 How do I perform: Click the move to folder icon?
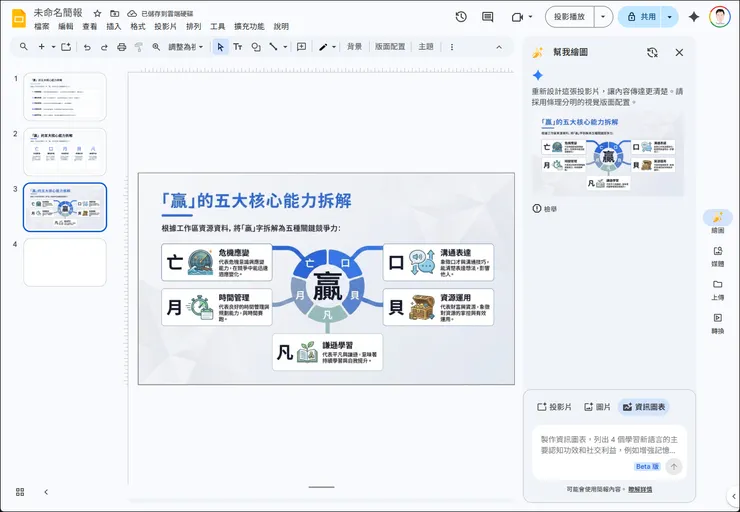point(114,14)
